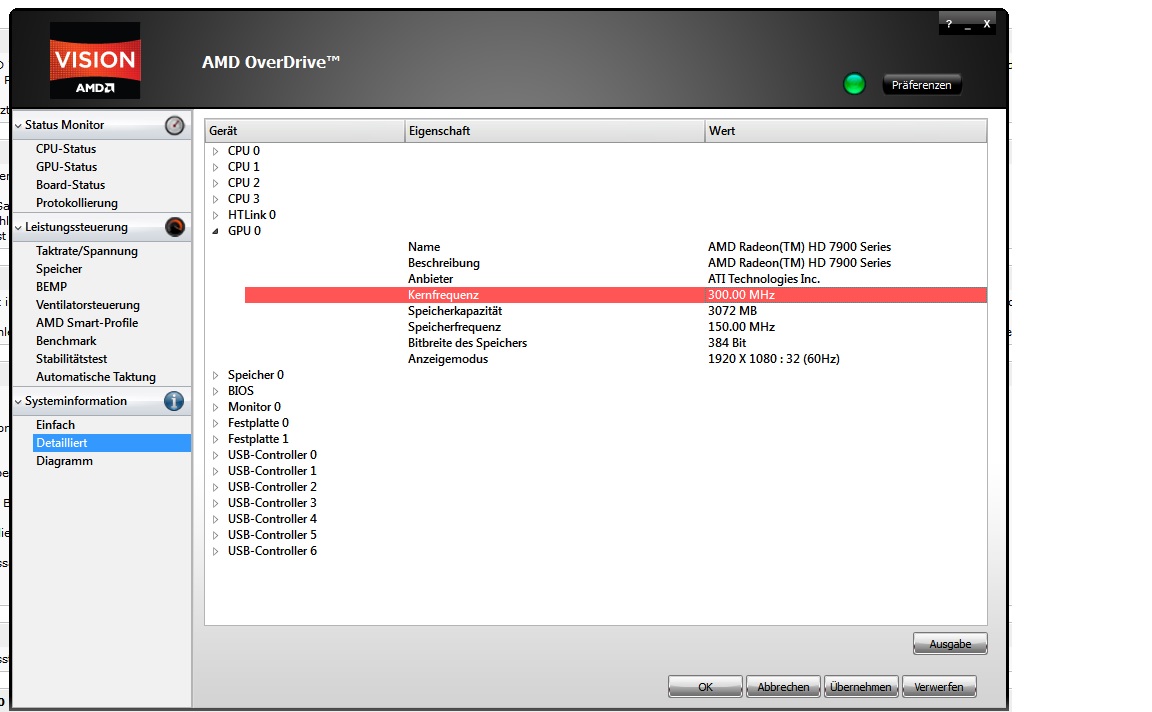Click the Systeminformation info icon
Image resolution: width=1152 pixels, height=712 pixels.
[174, 401]
